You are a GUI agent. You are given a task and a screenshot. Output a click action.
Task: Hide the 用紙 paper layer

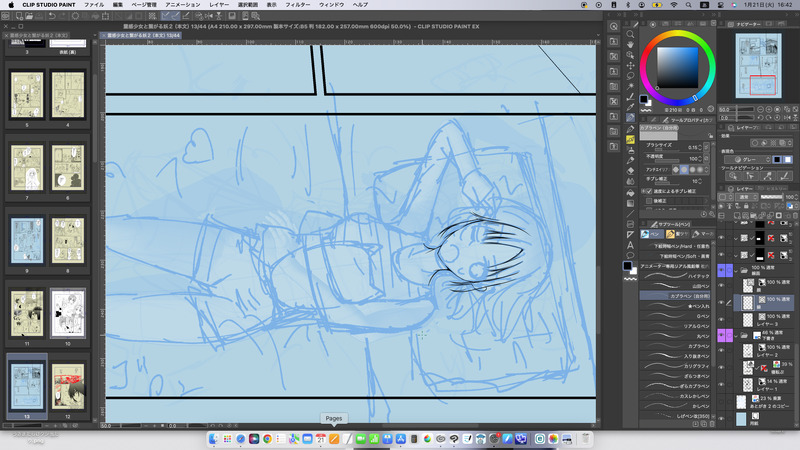721,418
